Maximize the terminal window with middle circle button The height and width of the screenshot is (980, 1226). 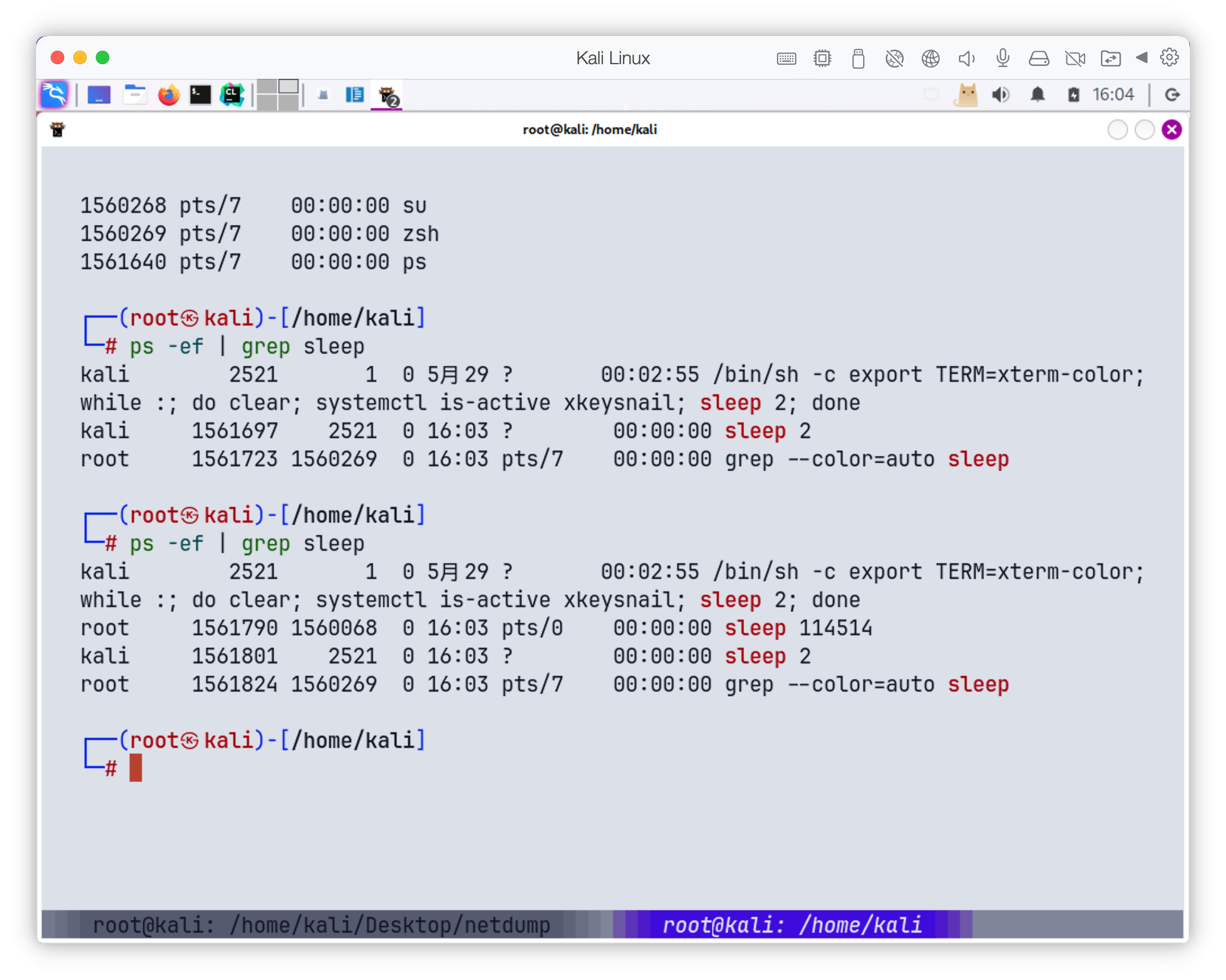(1145, 130)
